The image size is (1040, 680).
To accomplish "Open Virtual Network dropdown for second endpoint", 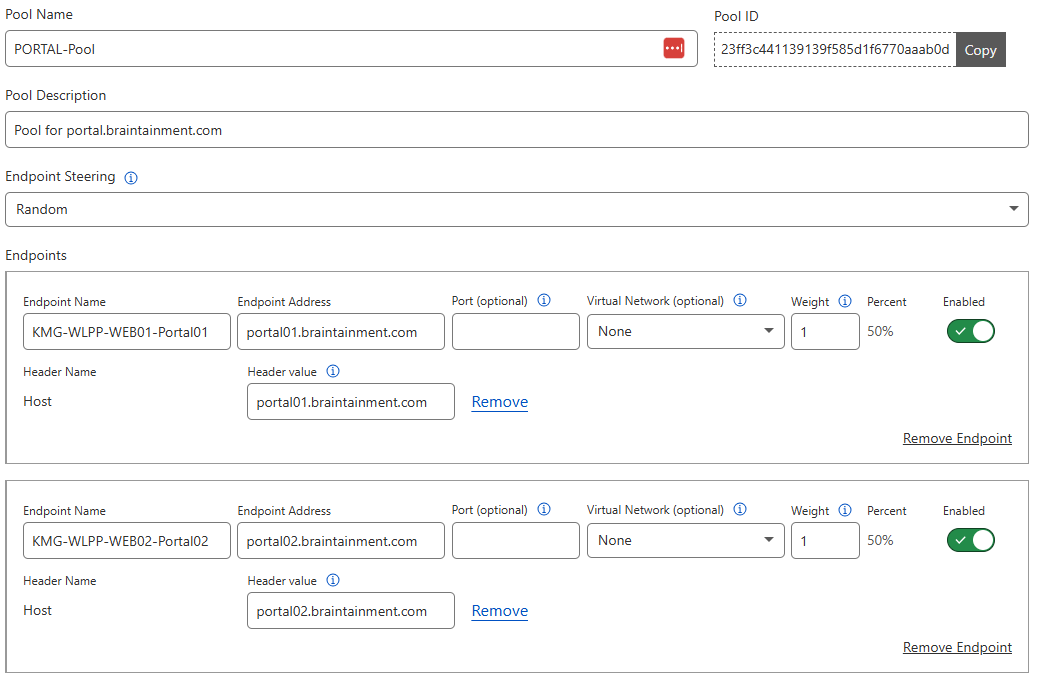I will point(685,540).
